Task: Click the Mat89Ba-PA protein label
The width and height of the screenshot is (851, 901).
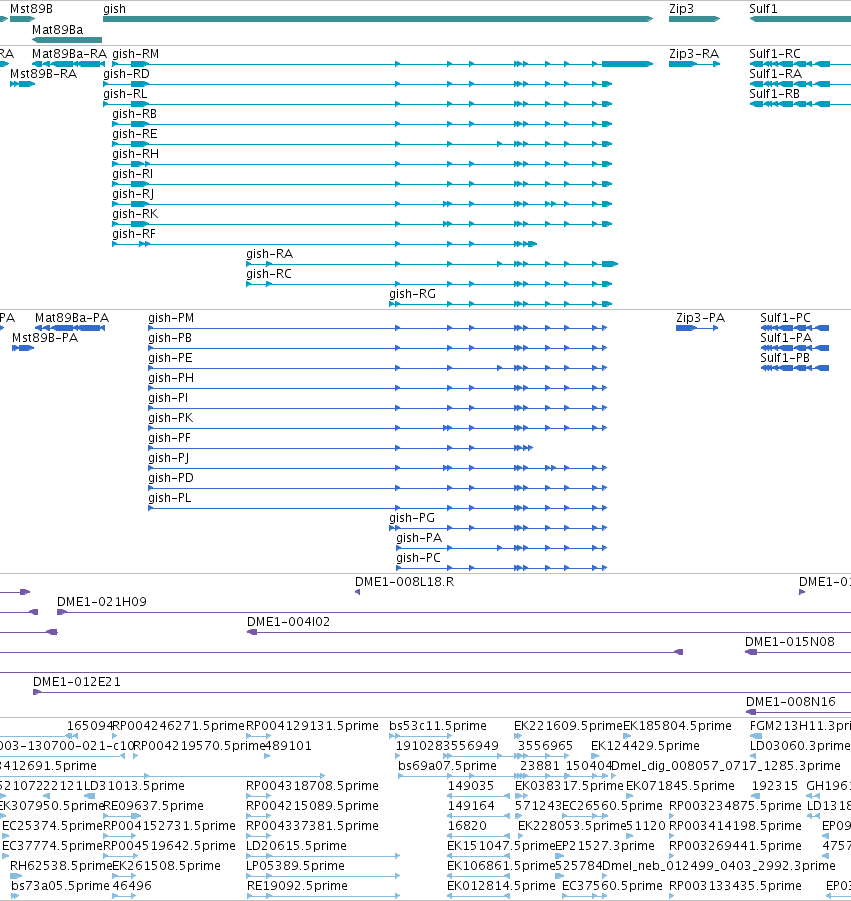Action: click(x=72, y=318)
